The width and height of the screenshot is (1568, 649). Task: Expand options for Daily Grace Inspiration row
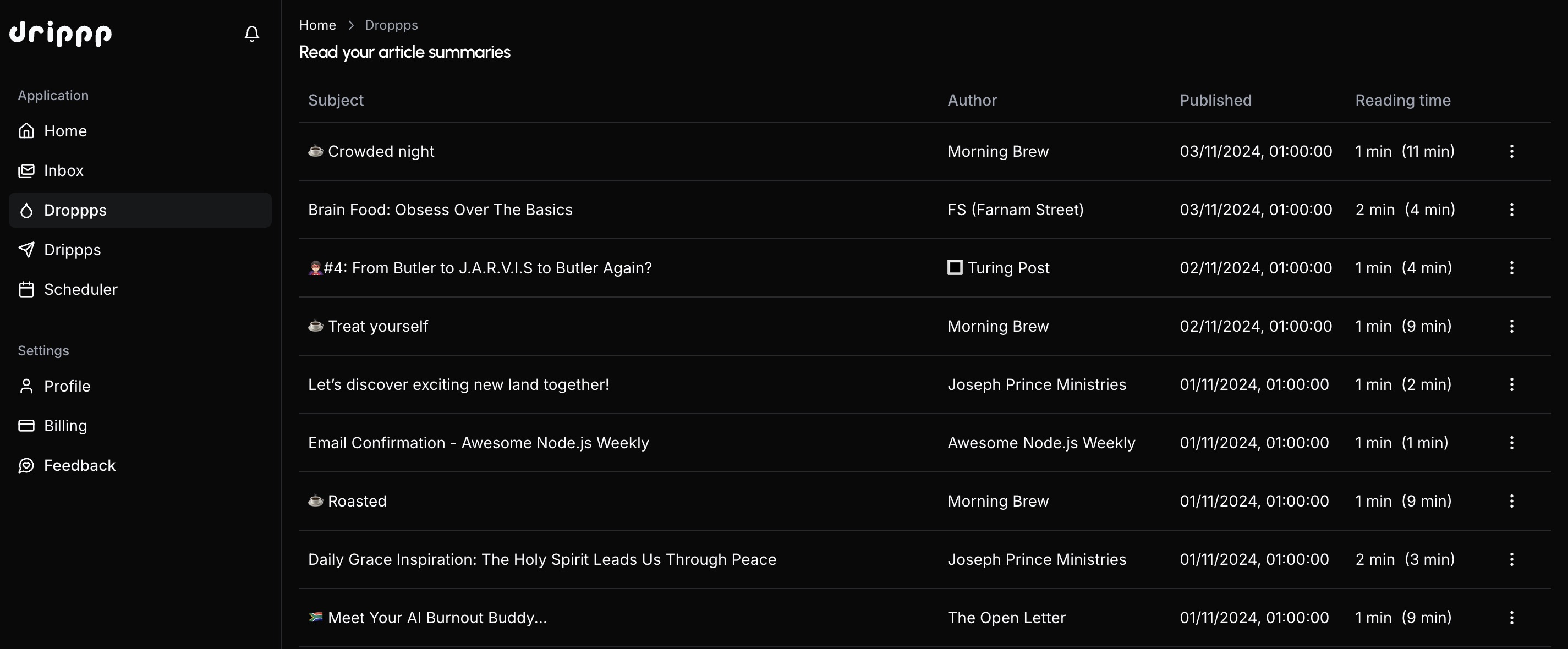1511,559
